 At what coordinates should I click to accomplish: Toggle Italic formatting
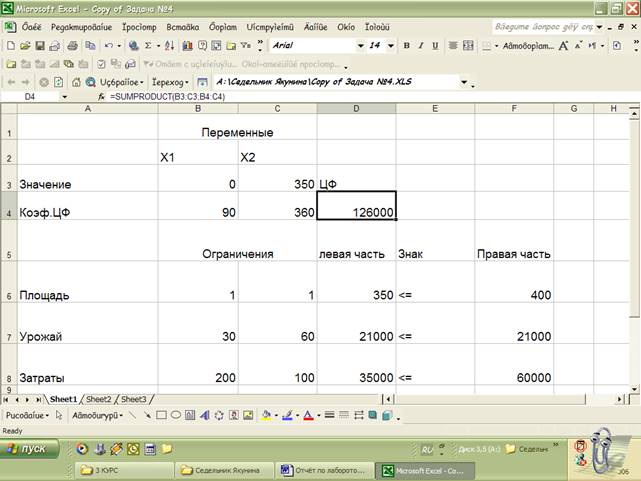tap(421, 46)
